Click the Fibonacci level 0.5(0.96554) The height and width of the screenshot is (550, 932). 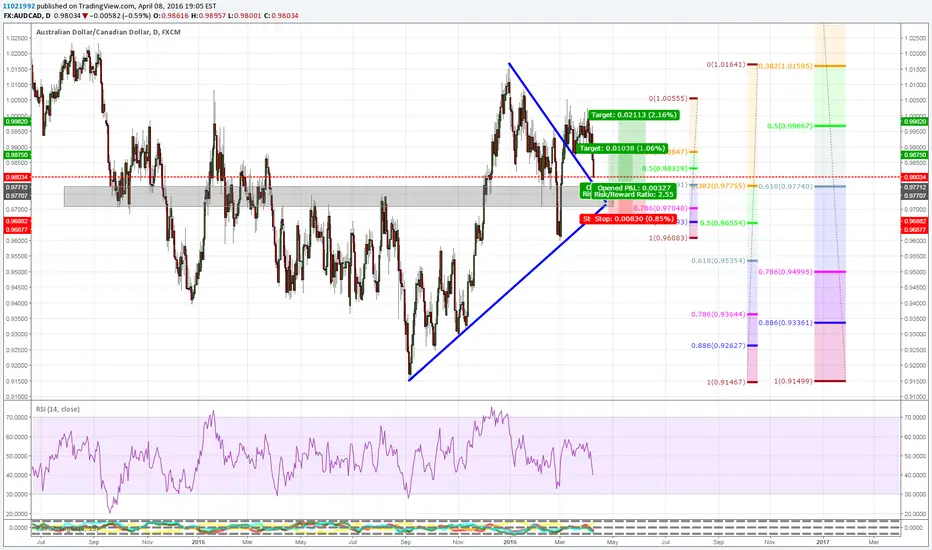tap(722, 223)
